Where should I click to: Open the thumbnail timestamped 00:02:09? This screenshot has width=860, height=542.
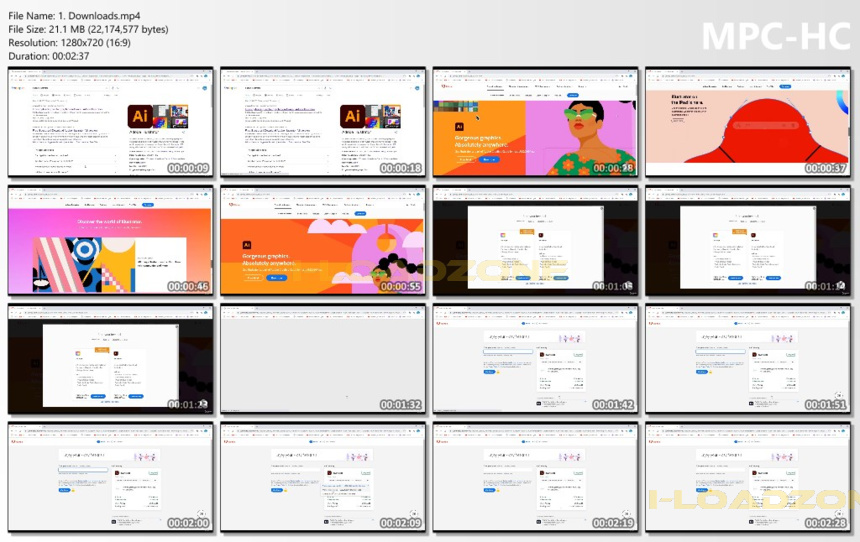click(323, 477)
